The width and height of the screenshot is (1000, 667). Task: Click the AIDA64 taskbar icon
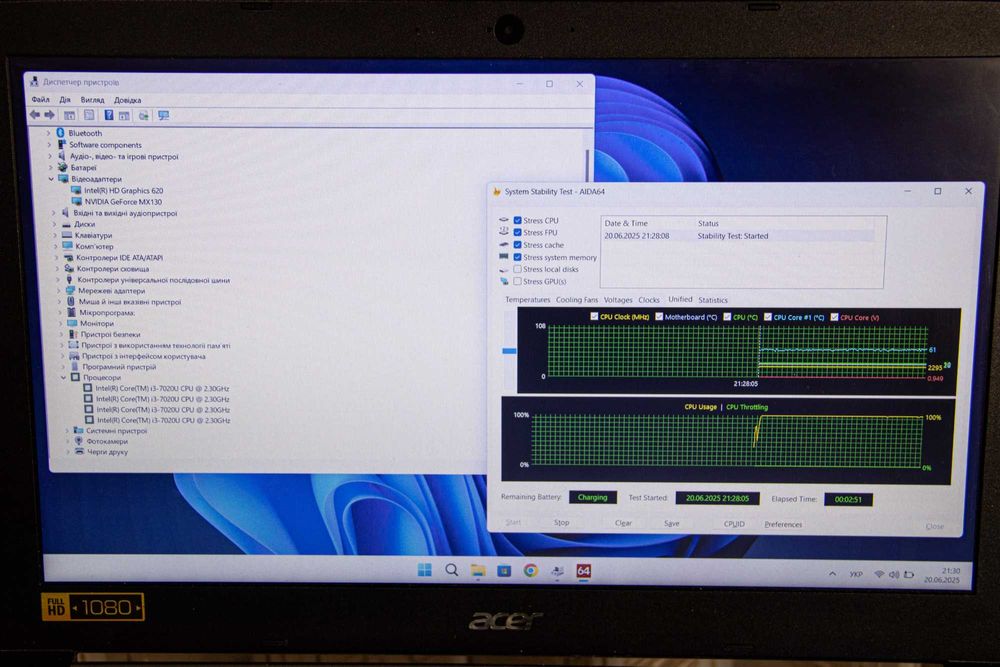pos(584,571)
